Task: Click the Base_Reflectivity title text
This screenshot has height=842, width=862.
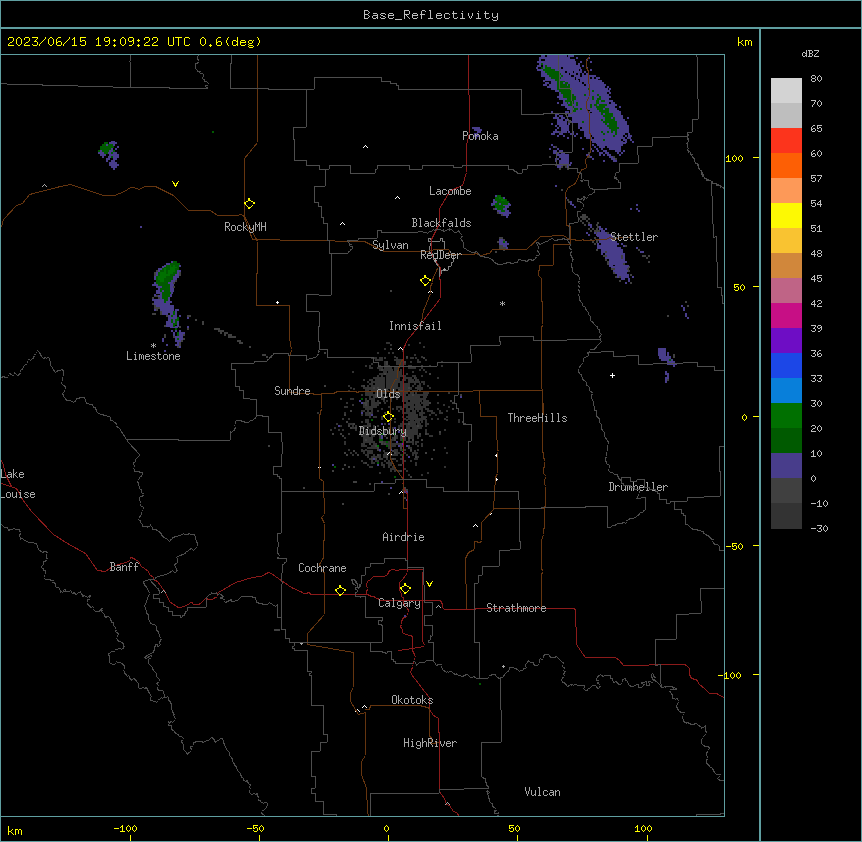Action: coord(431,15)
